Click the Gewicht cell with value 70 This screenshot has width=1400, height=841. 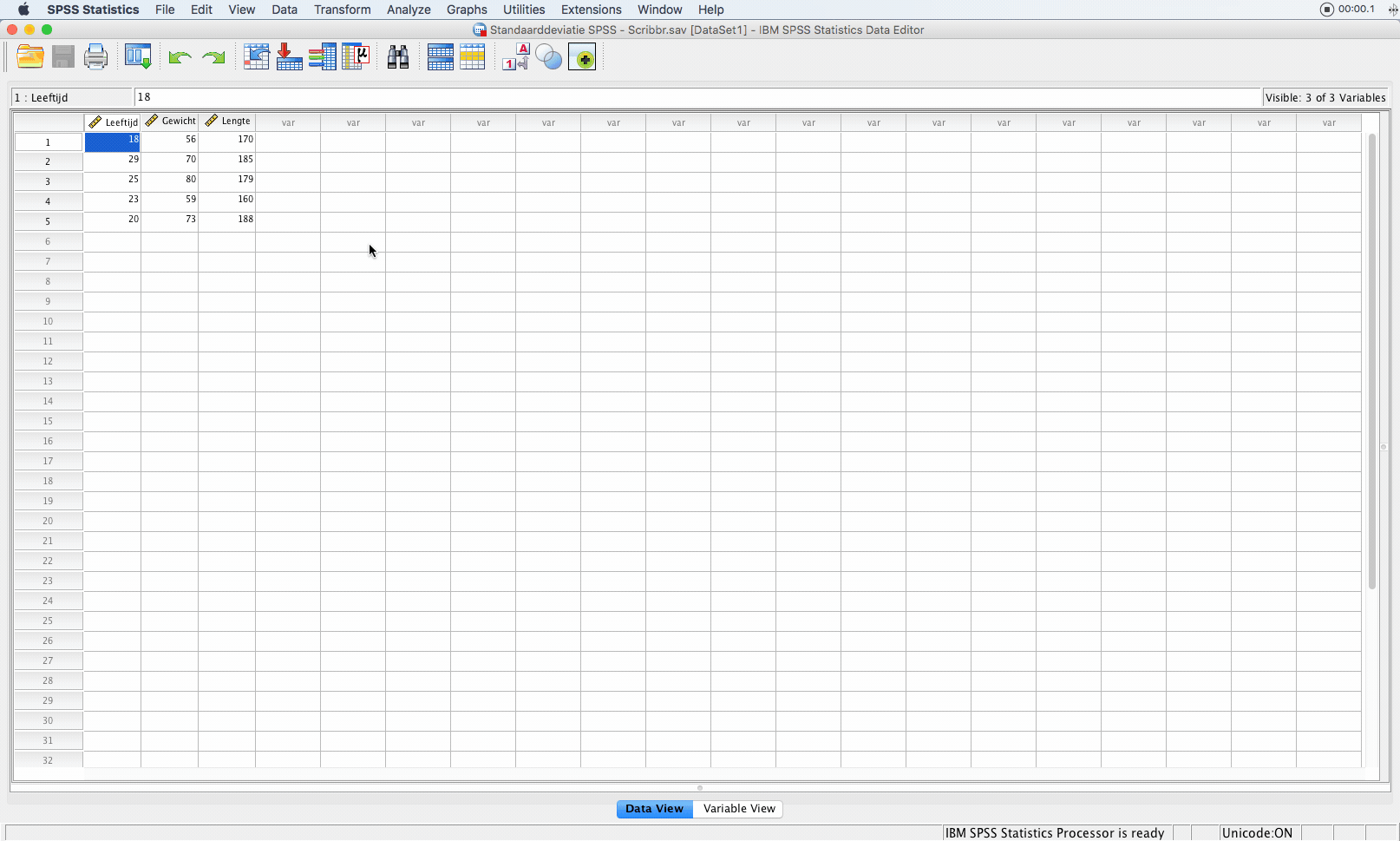coord(170,161)
